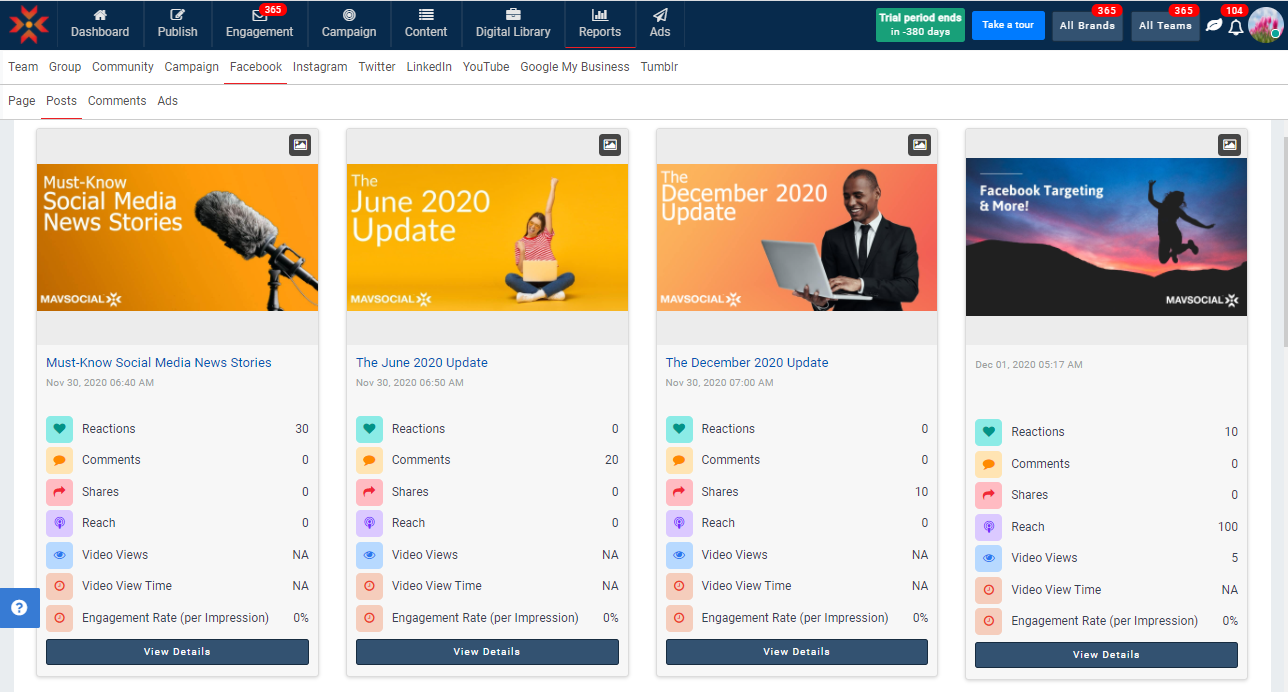Switch to the Comments sub-tab
The width and height of the screenshot is (1288, 692).
point(117,101)
